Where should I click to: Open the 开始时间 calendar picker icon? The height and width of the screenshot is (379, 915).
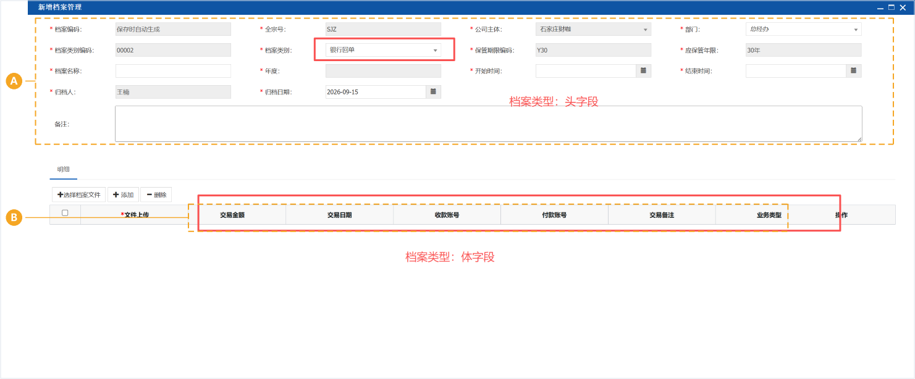coord(643,71)
